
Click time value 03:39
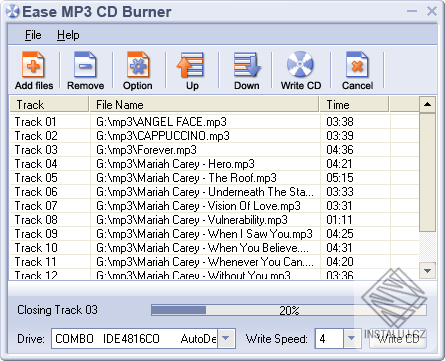[340, 136]
